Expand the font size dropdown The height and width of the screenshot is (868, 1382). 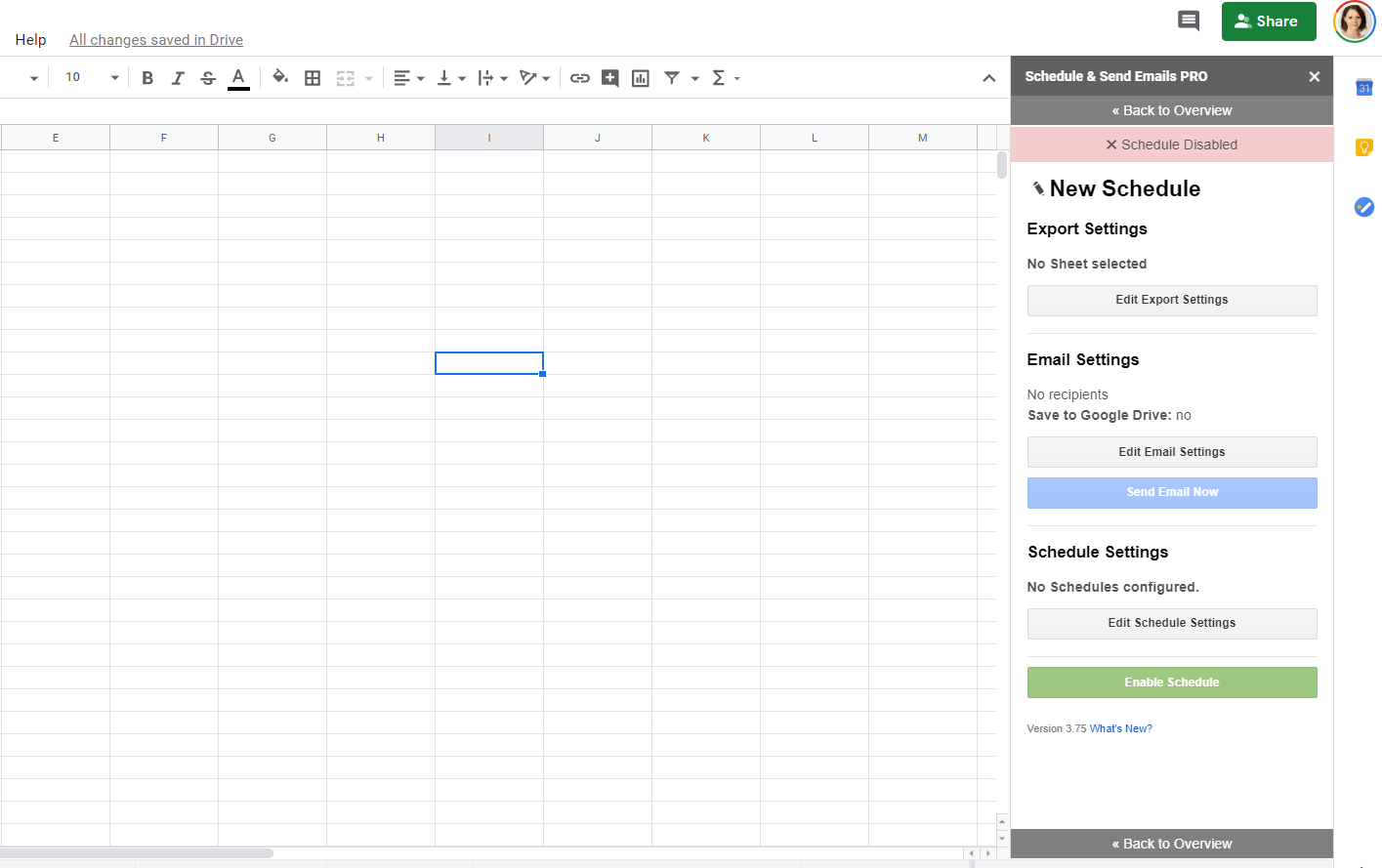tap(114, 78)
